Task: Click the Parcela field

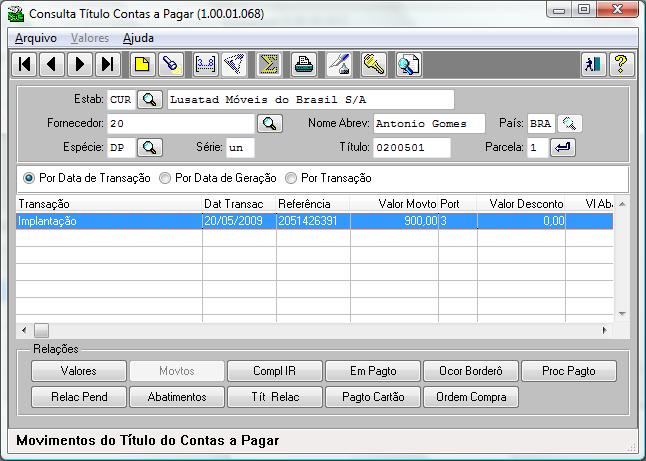Action: (538, 147)
